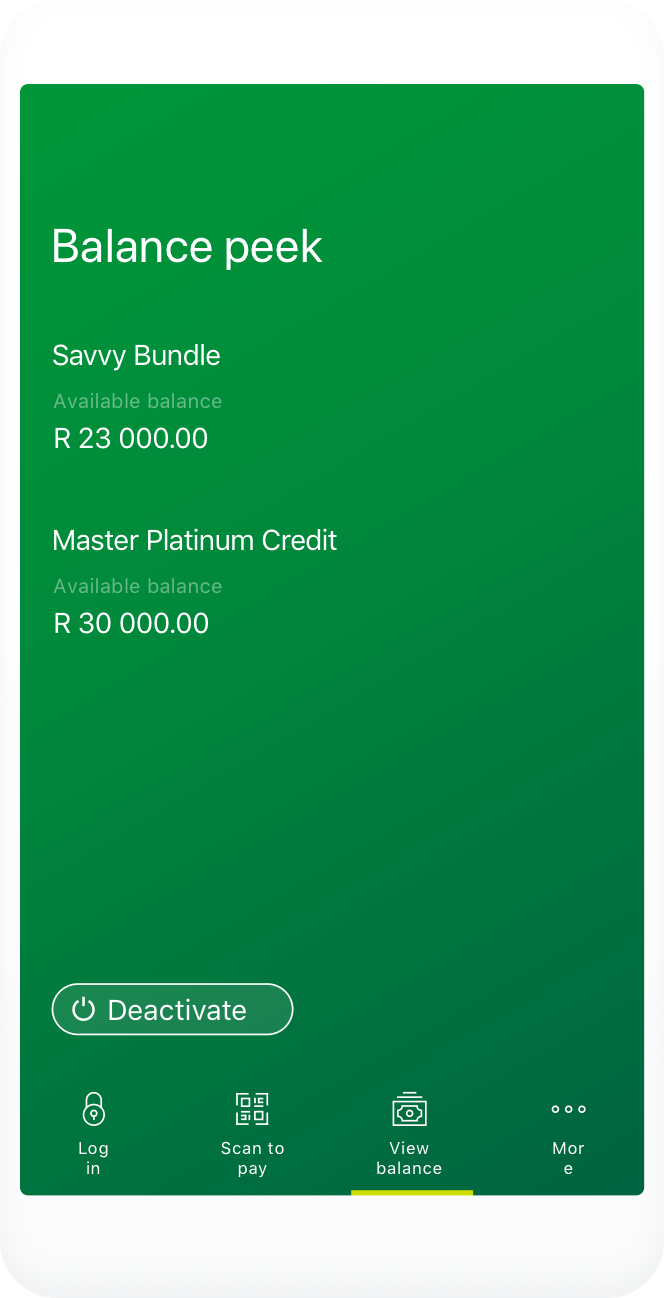
Task: Select the 'Scan to pay' tab label
Action: point(252,1158)
